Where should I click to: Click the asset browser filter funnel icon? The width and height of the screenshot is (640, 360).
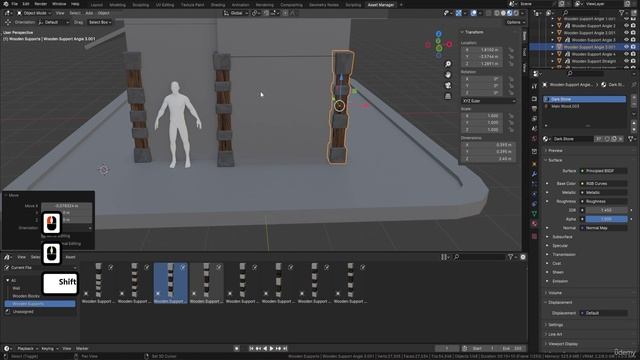pos(510,257)
